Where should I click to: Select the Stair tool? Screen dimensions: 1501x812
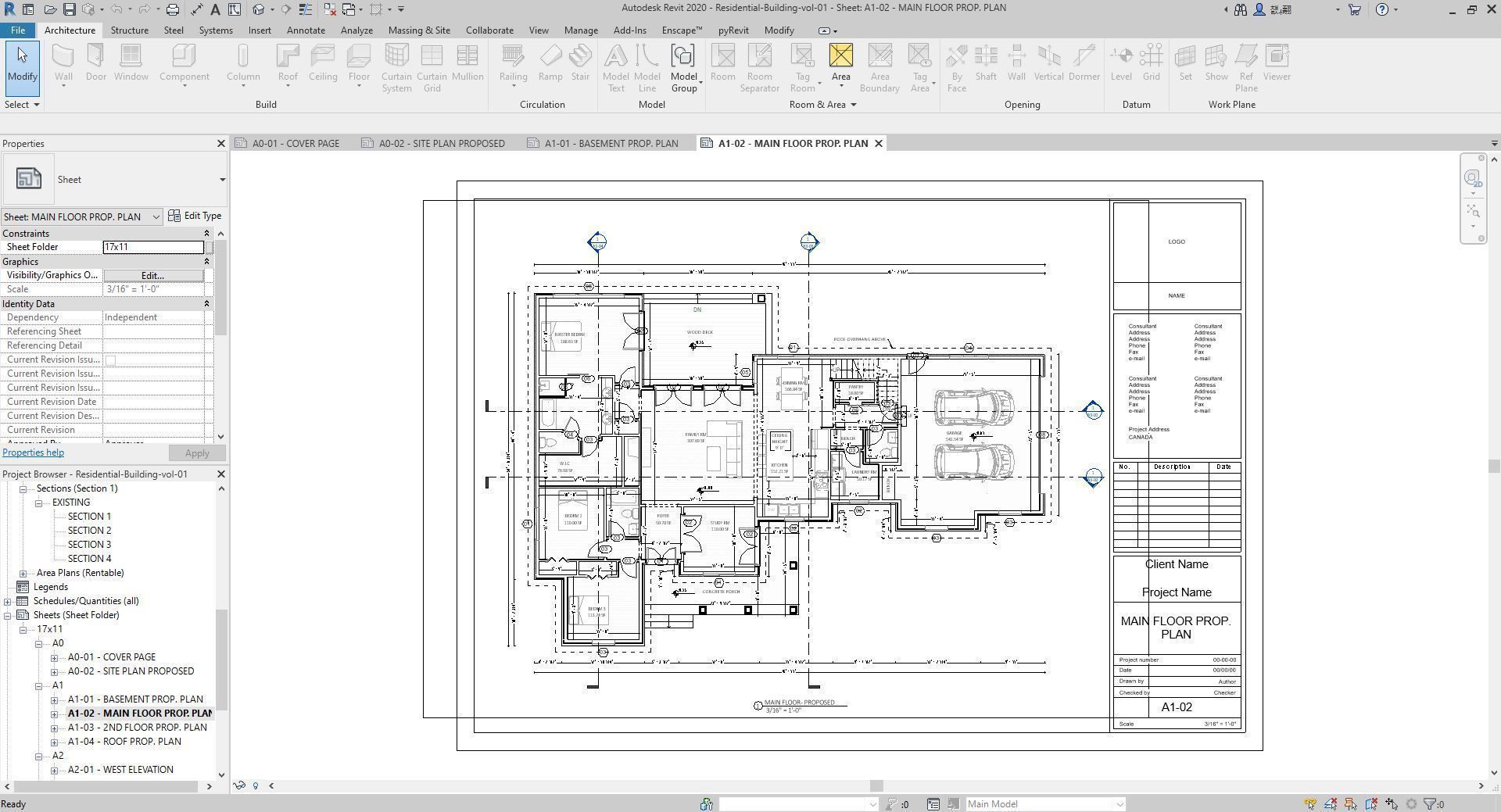click(580, 63)
